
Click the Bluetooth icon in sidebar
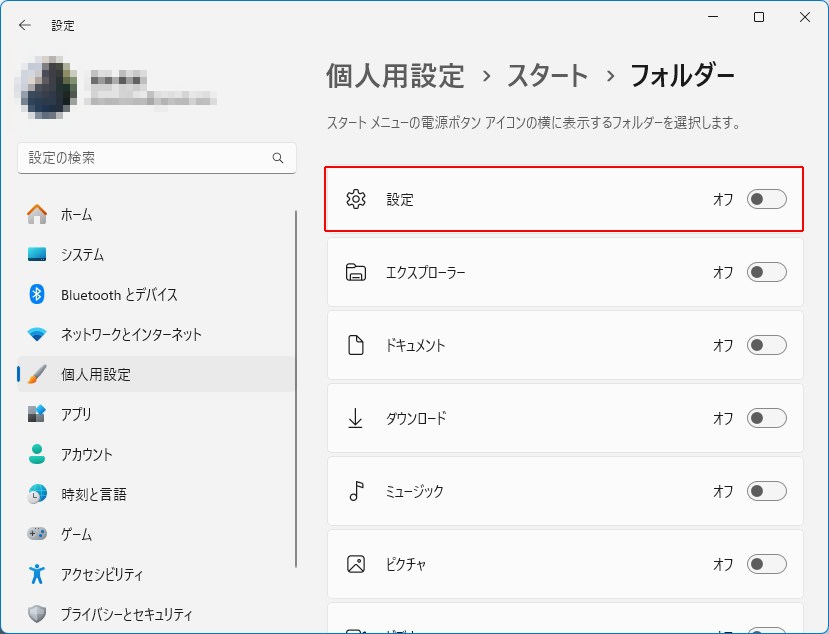[36, 294]
